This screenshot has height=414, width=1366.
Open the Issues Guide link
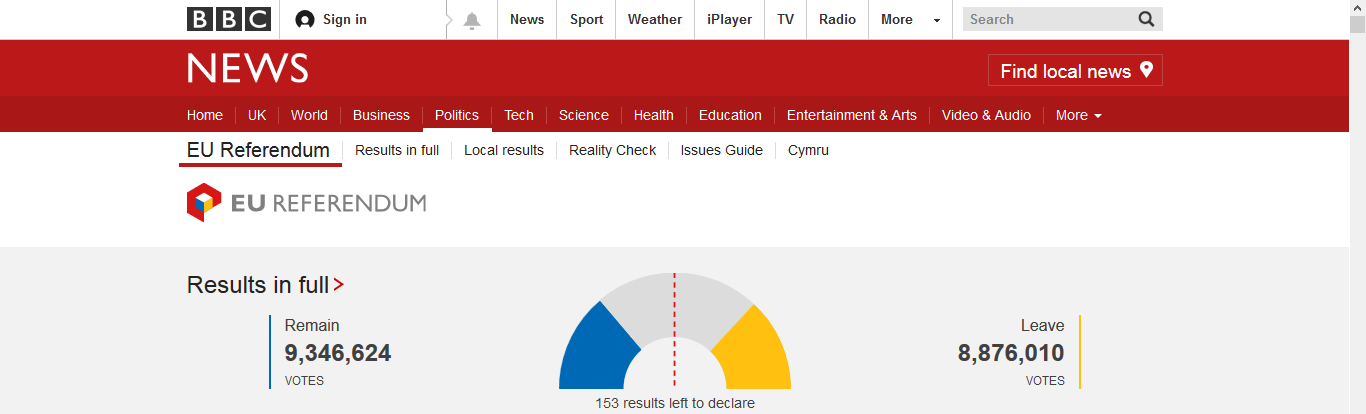click(x=722, y=150)
